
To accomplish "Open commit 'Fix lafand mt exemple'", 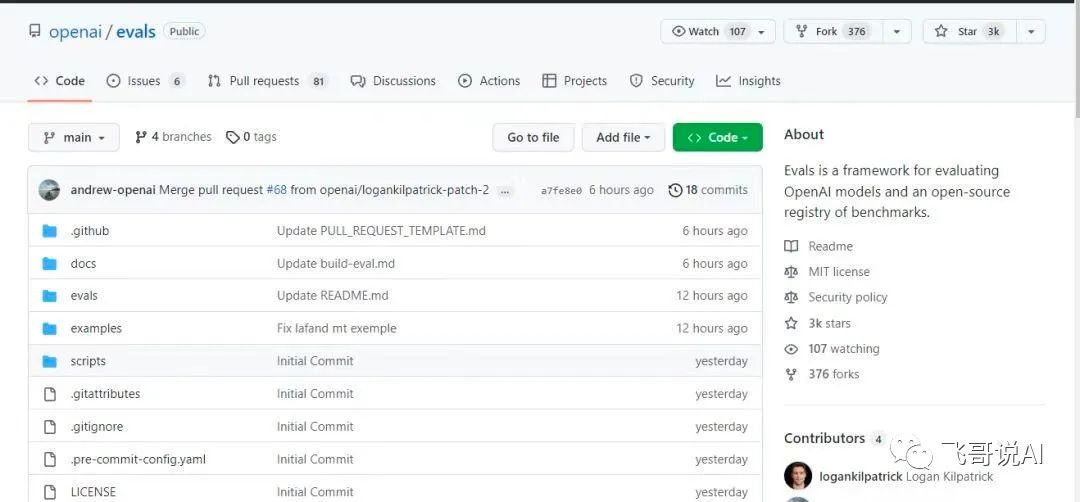I will [x=337, y=328].
